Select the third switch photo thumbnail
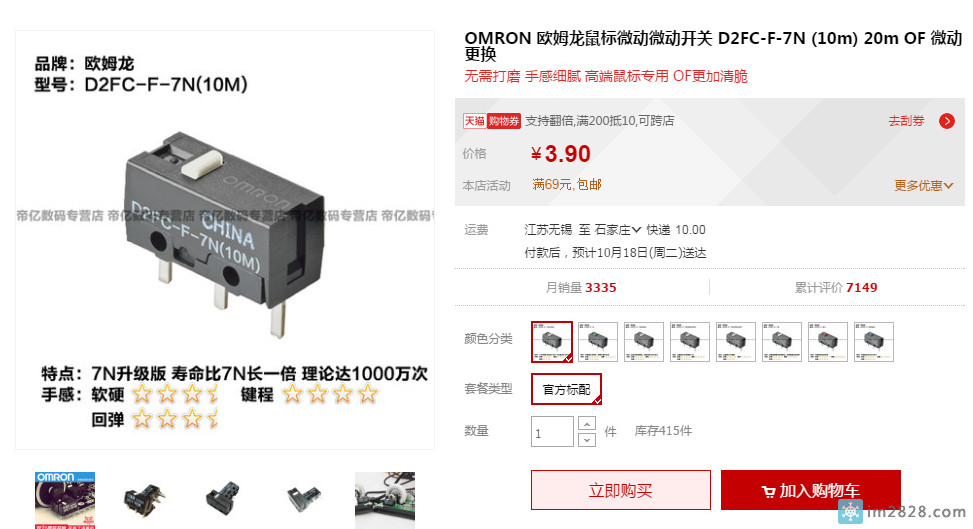Image resolution: width=973 pixels, height=529 pixels. tap(224, 500)
